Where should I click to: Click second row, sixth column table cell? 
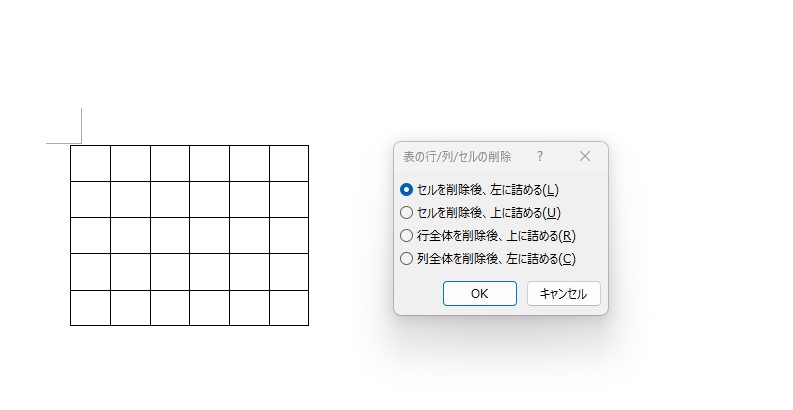pos(289,199)
